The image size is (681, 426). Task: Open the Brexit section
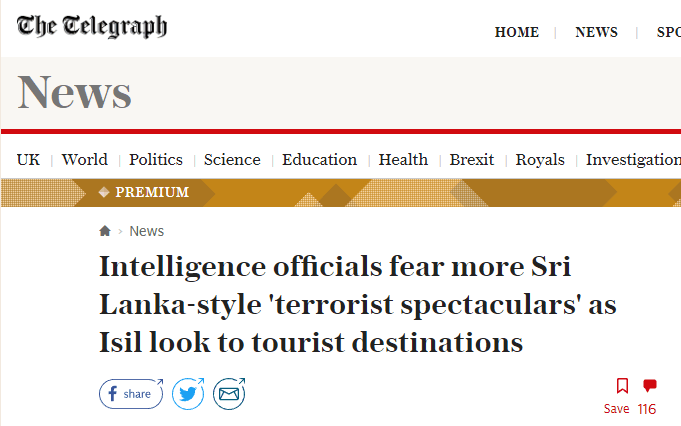(x=472, y=160)
